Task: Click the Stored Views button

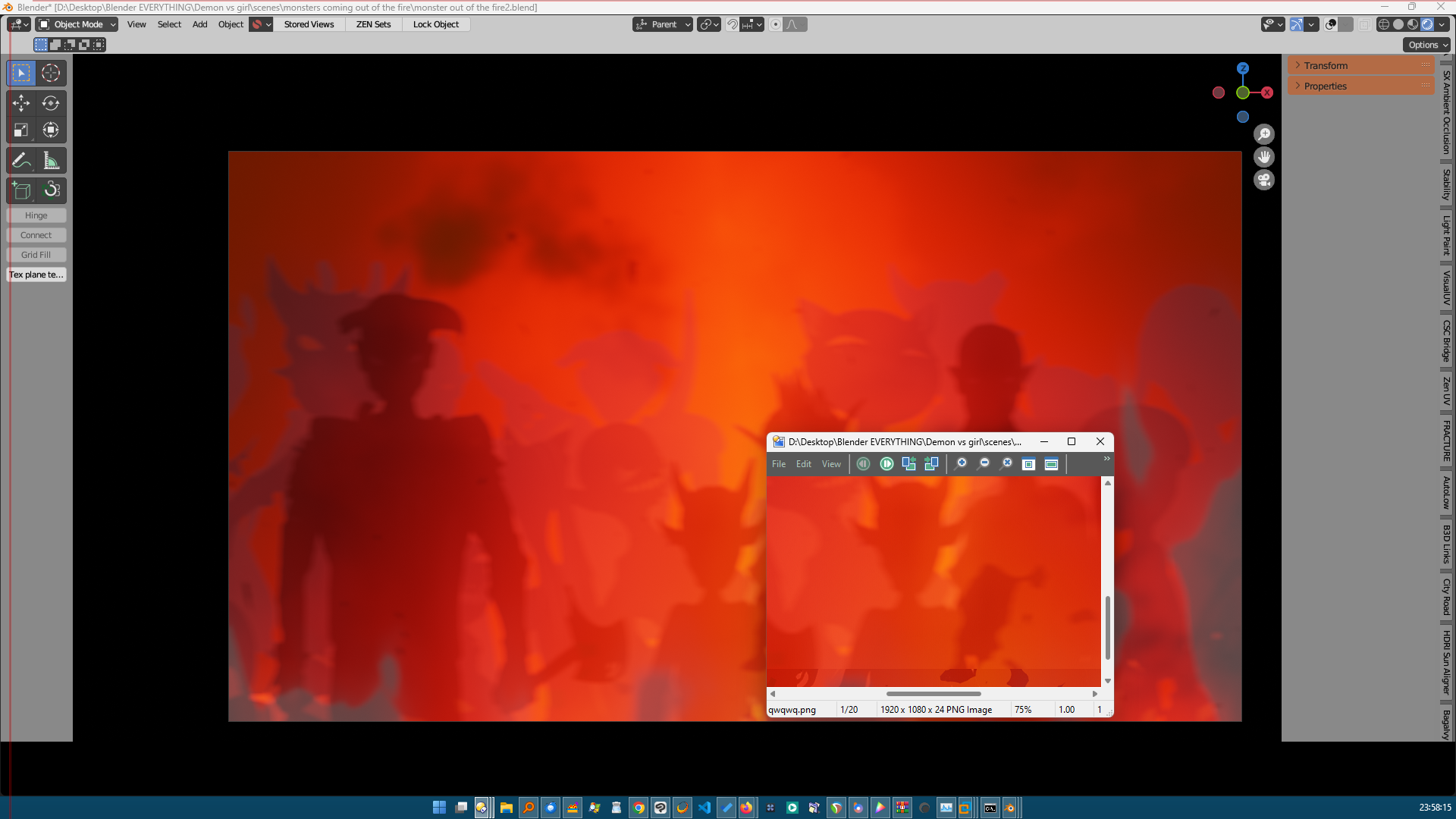Action: [309, 24]
